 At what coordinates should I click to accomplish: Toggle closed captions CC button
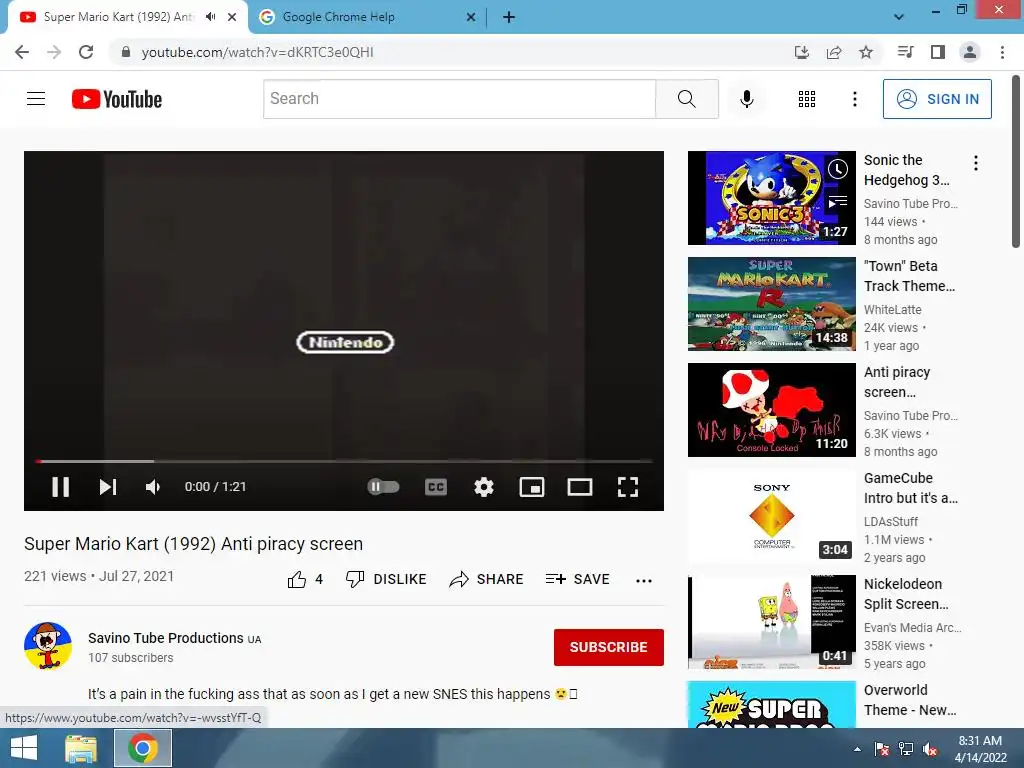(436, 487)
